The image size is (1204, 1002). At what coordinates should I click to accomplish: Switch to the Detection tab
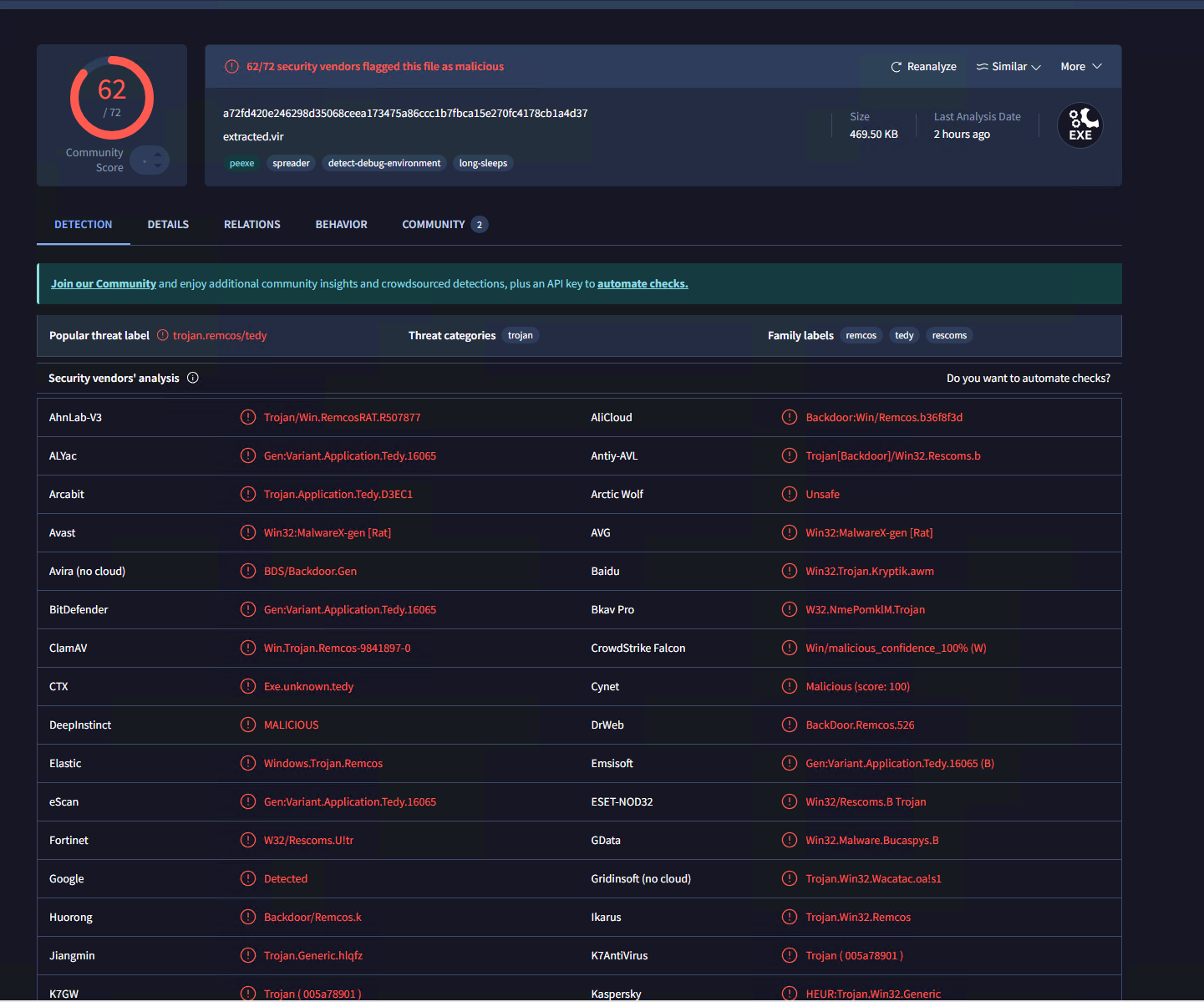click(x=84, y=225)
